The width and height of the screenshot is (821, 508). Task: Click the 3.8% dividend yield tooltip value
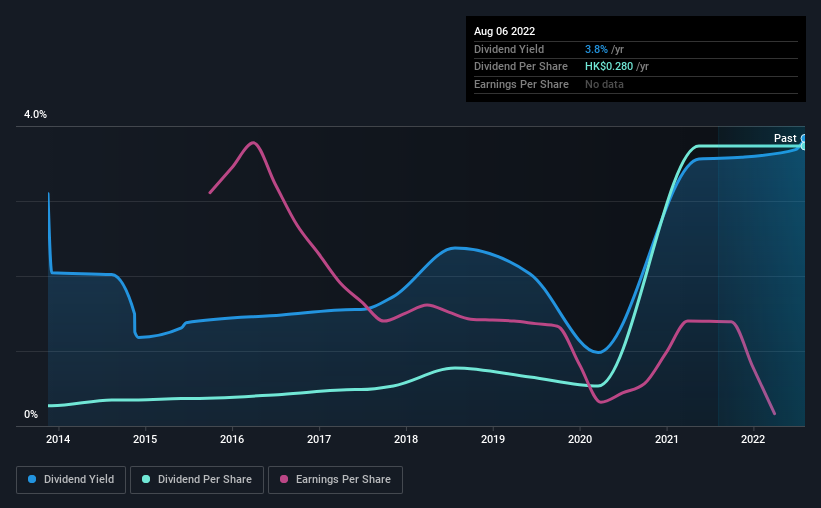(598, 49)
